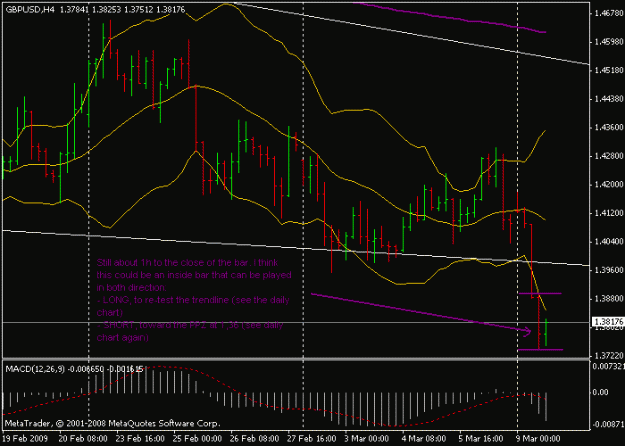This screenshot has height=446, width=625.
Task: Click the 26 Feb 08:00 time label
Action: coord(254,438)
